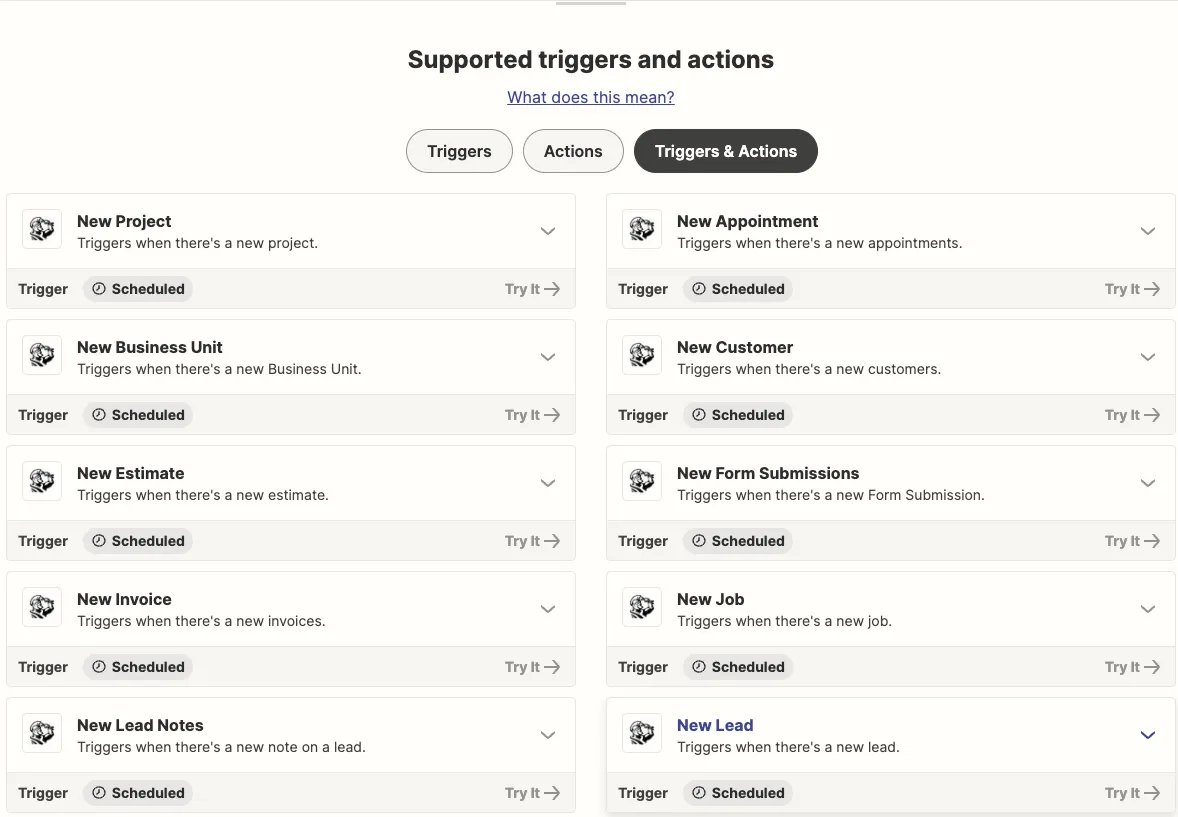Expand the New Job trigger details
Viewport: 1178px width, 817px height.
click(x=1148, y=609)
